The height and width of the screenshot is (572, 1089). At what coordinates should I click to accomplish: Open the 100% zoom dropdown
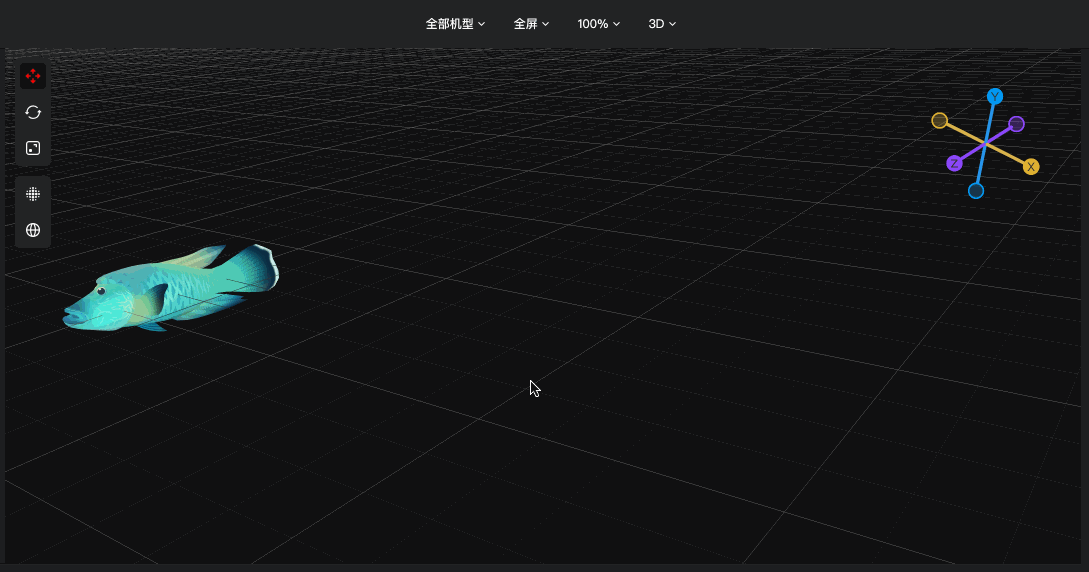pyautogui.click(x=599, y=24)
